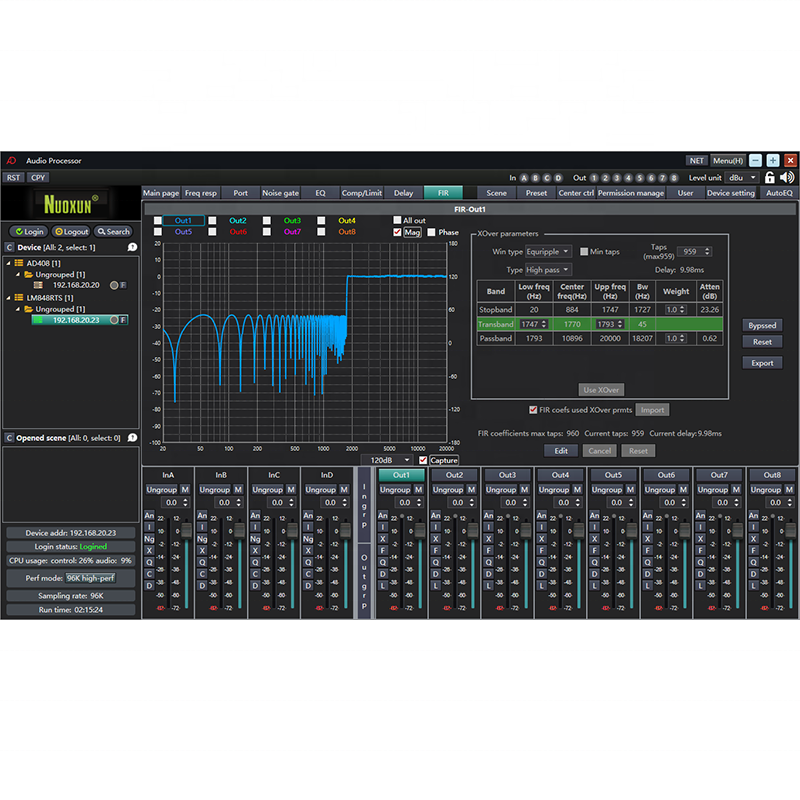Open the Level unit dBu dropdown

(x=742, y=178)
